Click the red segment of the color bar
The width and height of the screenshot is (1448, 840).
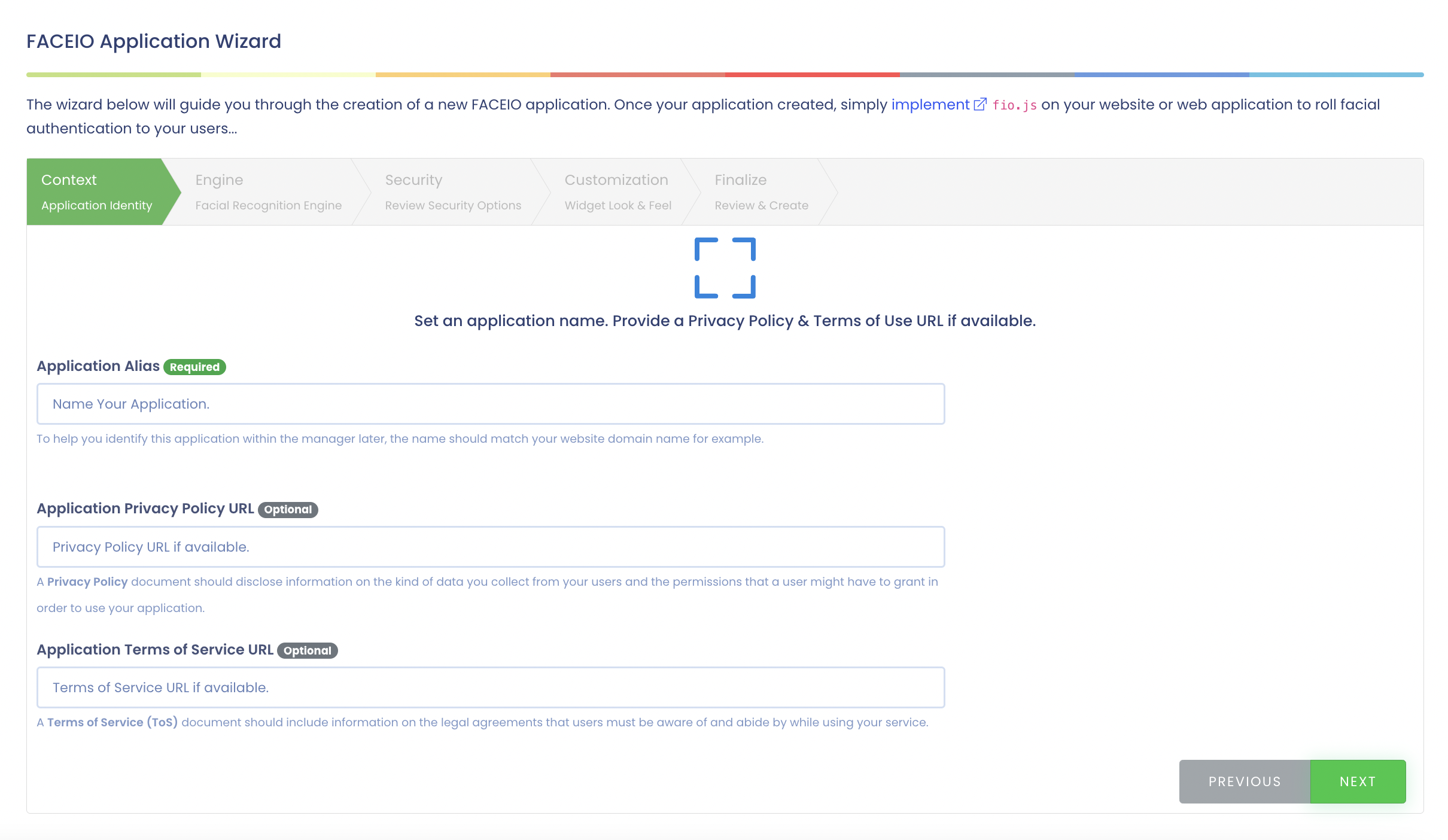[812, 75]
